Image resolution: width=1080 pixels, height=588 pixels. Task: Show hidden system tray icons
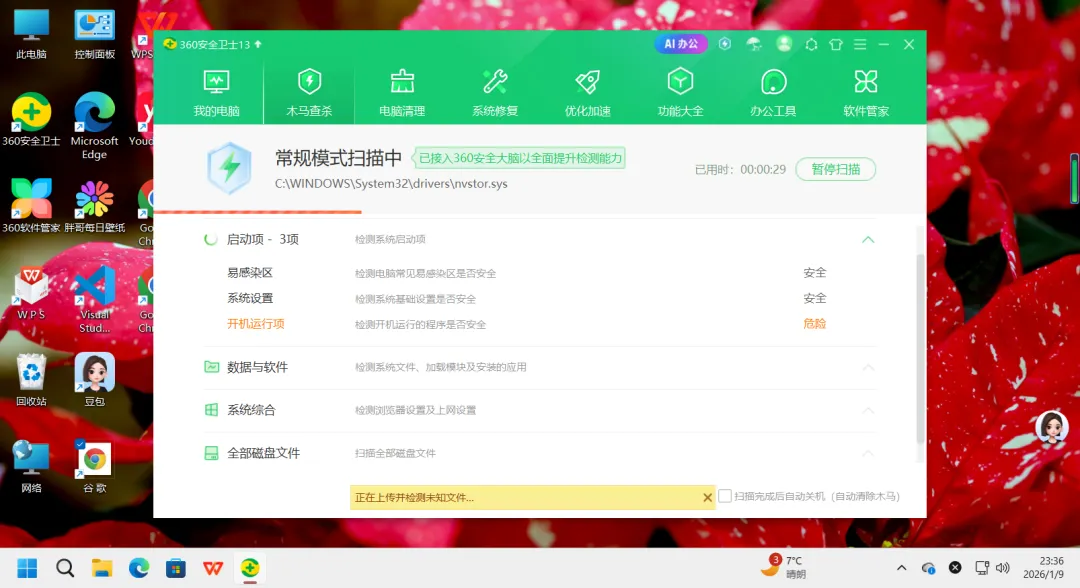[x=901, y=568]
